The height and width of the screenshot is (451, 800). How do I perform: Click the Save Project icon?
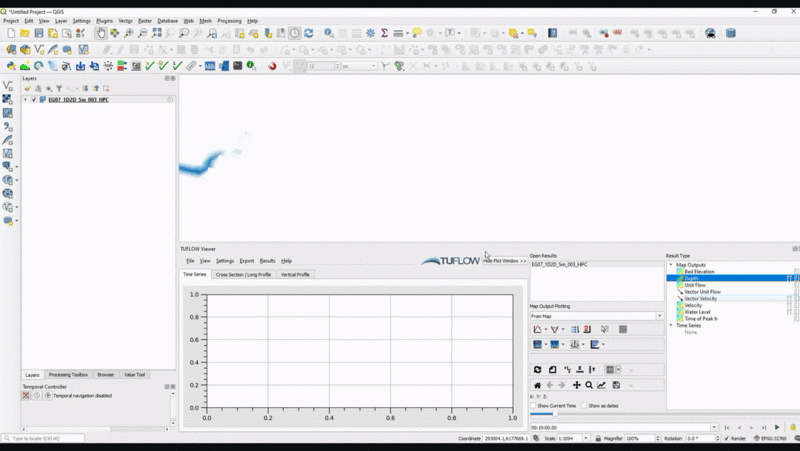[x=39, y=33]
